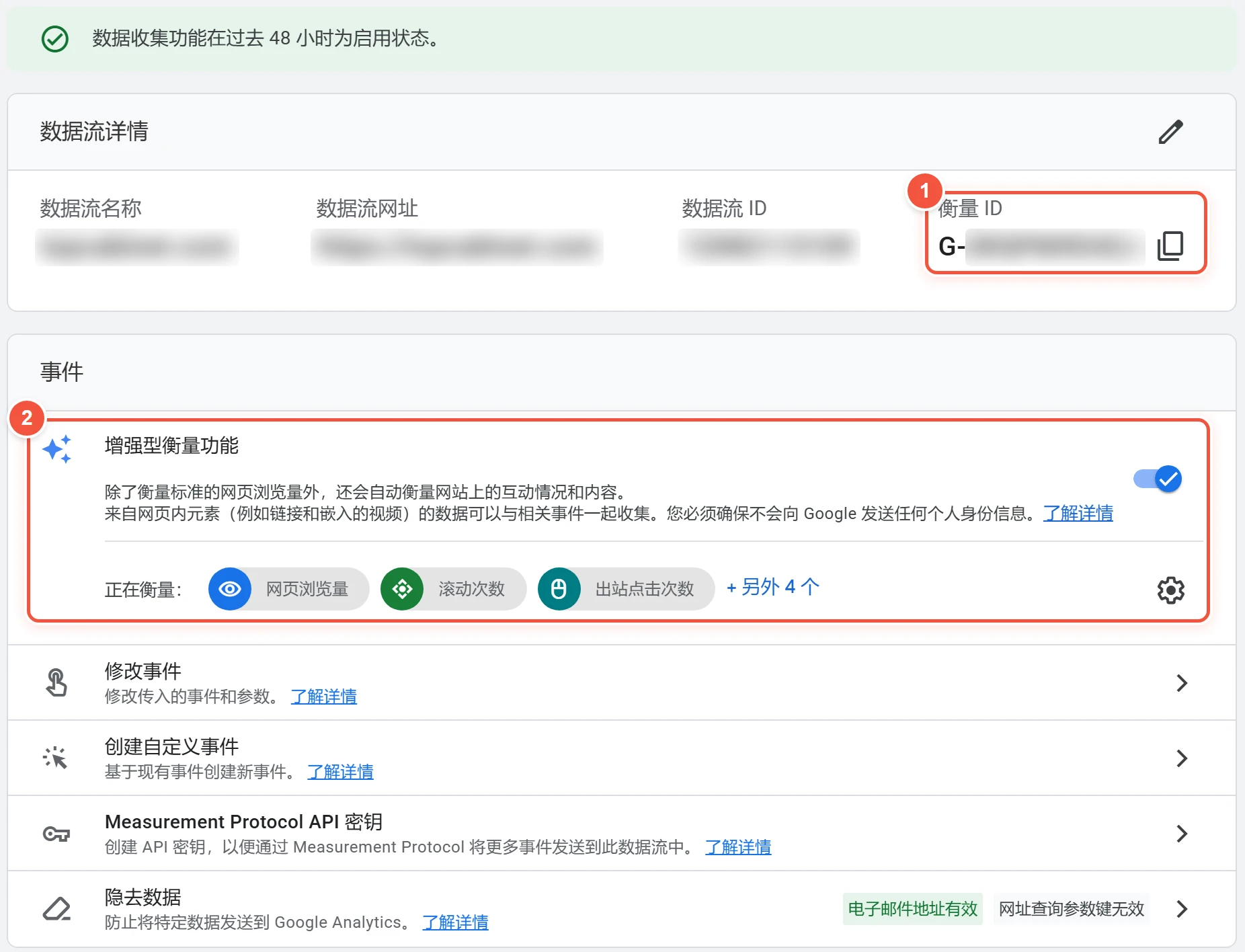1245x952 pixels.
Task: Expand the 修改事件 row chevron
Action: point(1182,683)
